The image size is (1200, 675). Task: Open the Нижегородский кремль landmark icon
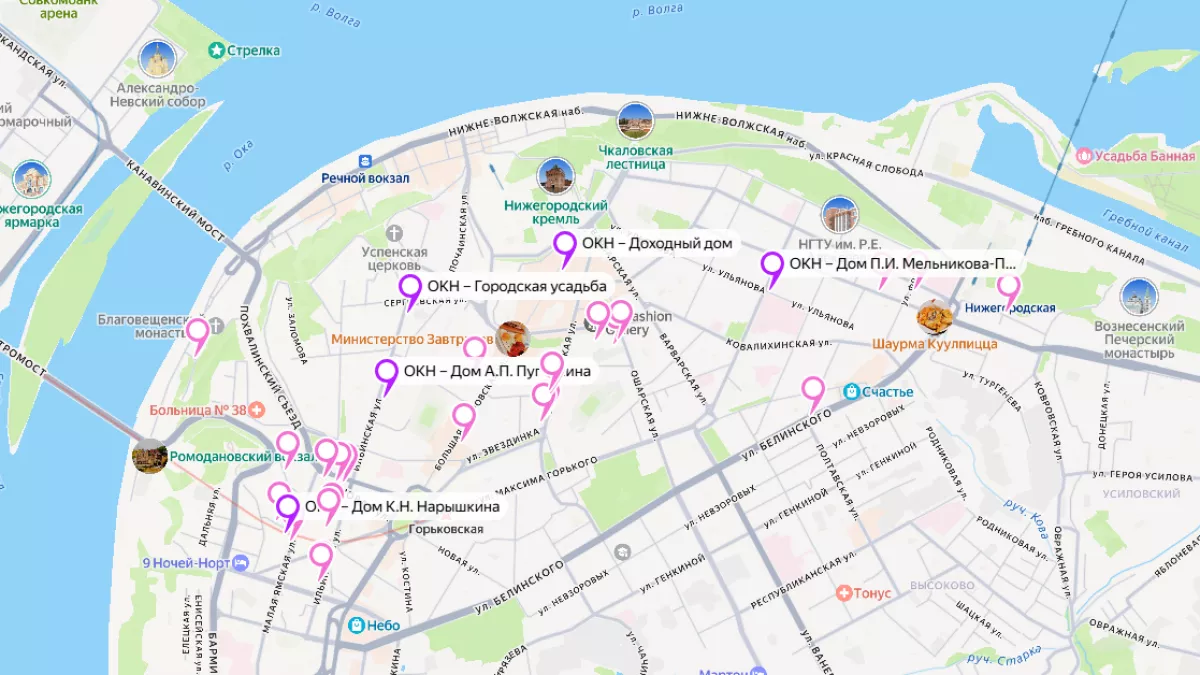click(555, 176)
